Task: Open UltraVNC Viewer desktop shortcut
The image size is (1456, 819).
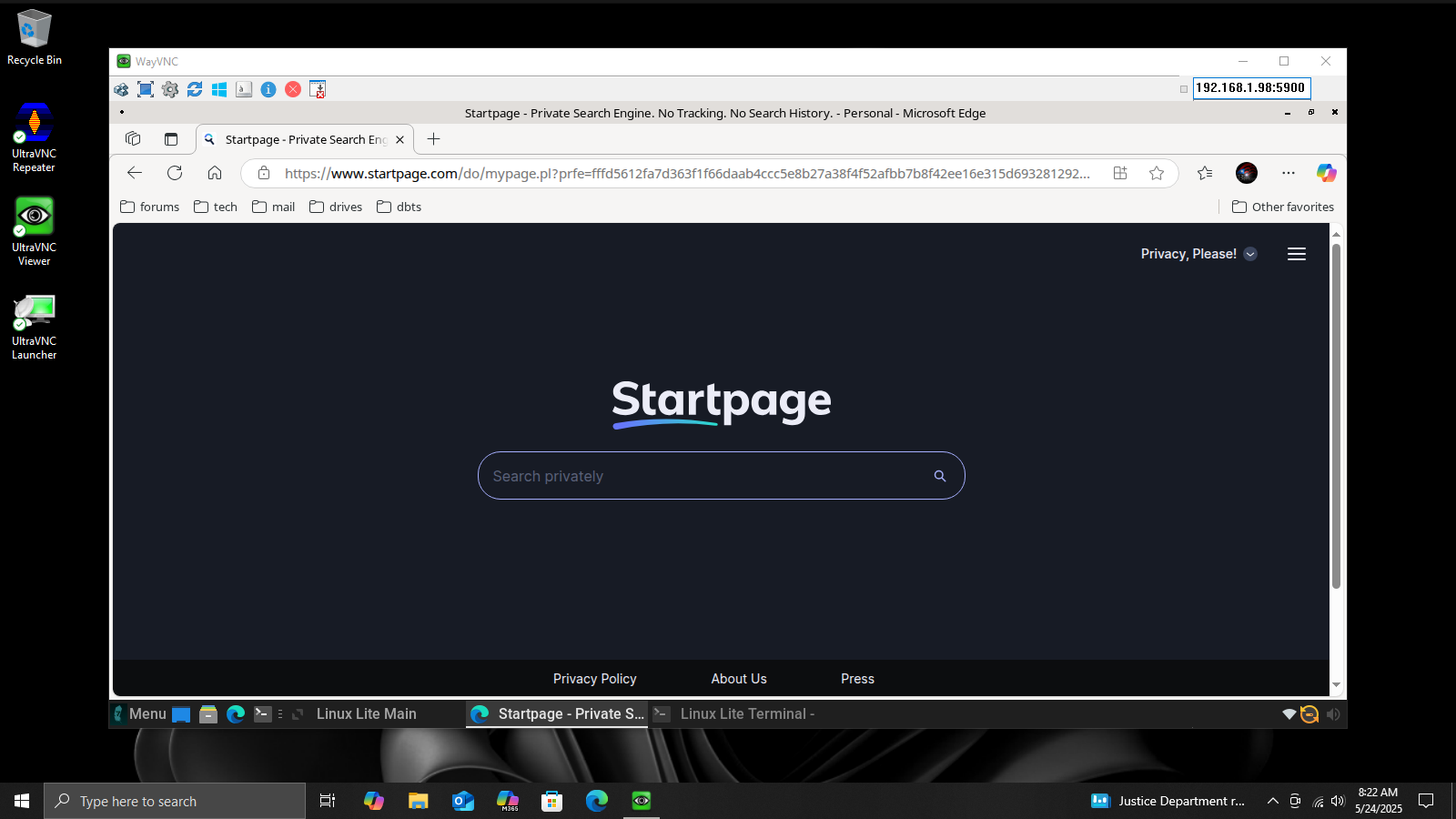Action: tap(35, 231)
